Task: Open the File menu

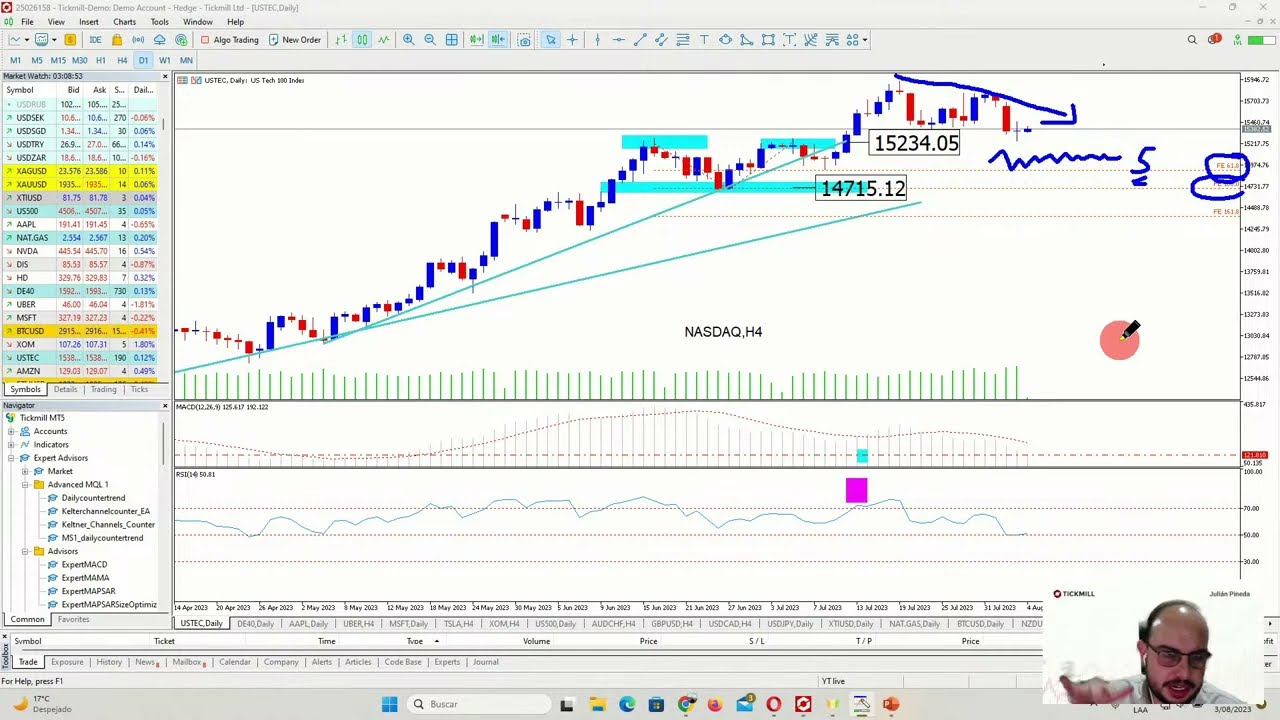Action: coord(27,22)
